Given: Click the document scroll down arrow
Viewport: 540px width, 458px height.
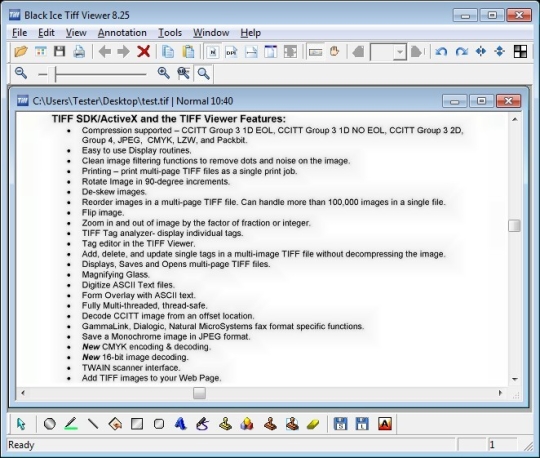Looking at the screenshot, I should 515,379.
